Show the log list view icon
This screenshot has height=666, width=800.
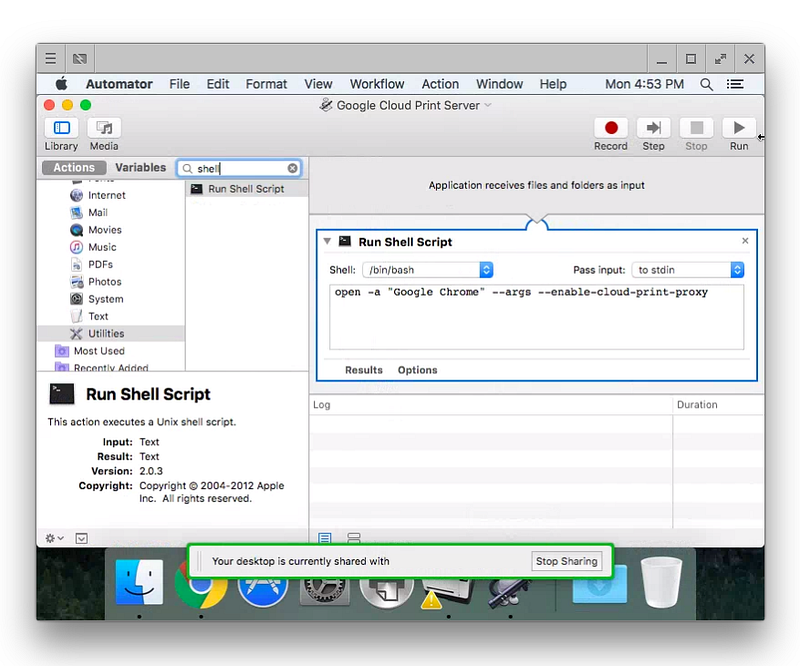(324, 538)
